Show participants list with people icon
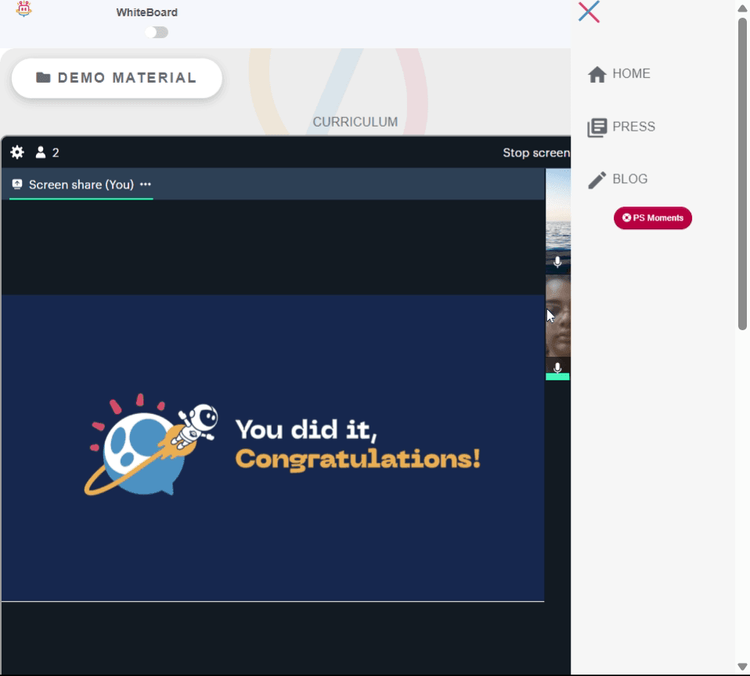Screen dimensions: 750x676 (x=47, y=152)
